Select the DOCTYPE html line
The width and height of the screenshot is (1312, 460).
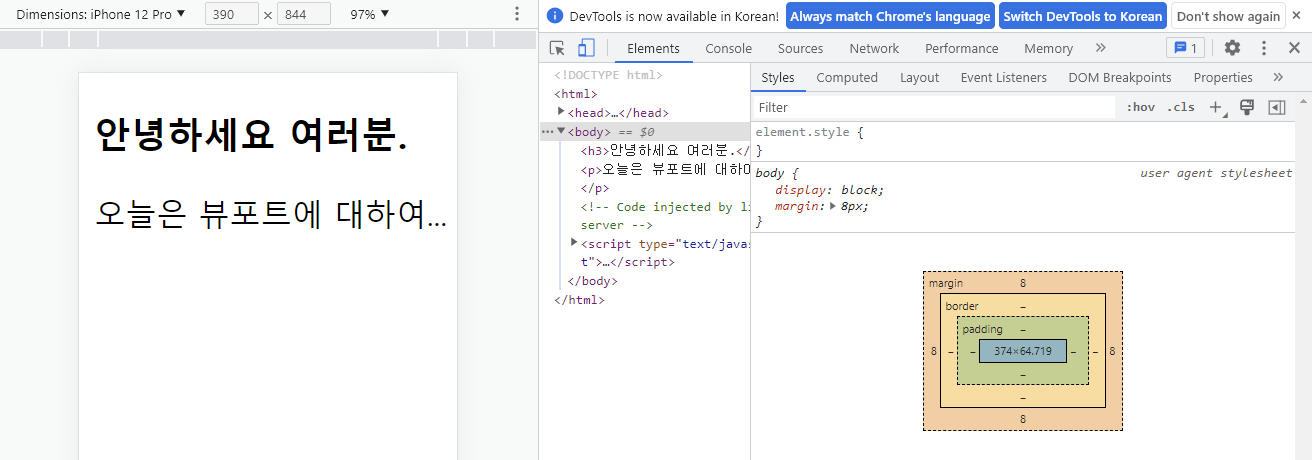coord(608,75)
